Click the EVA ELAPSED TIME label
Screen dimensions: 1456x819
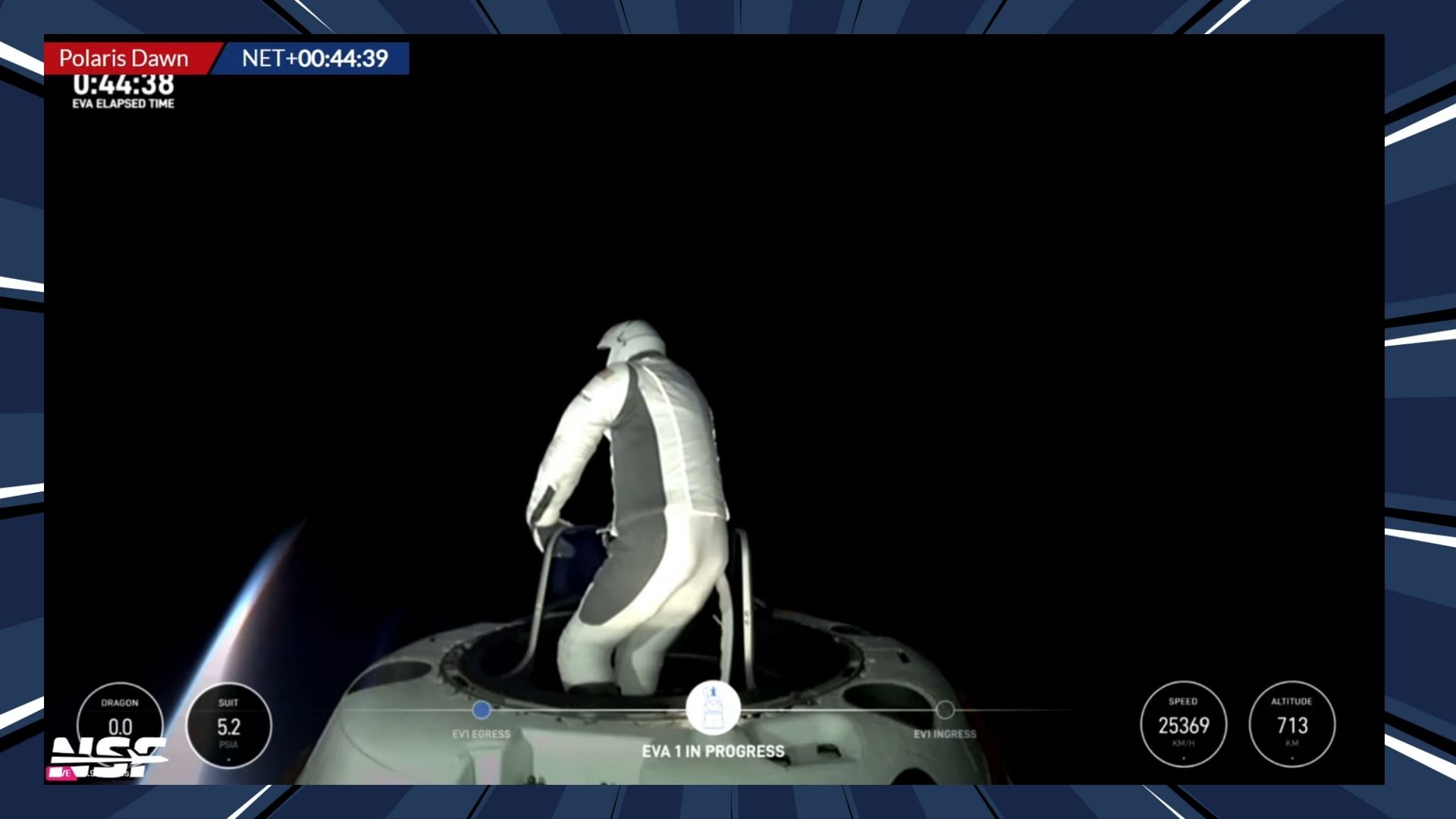(124, 103)
